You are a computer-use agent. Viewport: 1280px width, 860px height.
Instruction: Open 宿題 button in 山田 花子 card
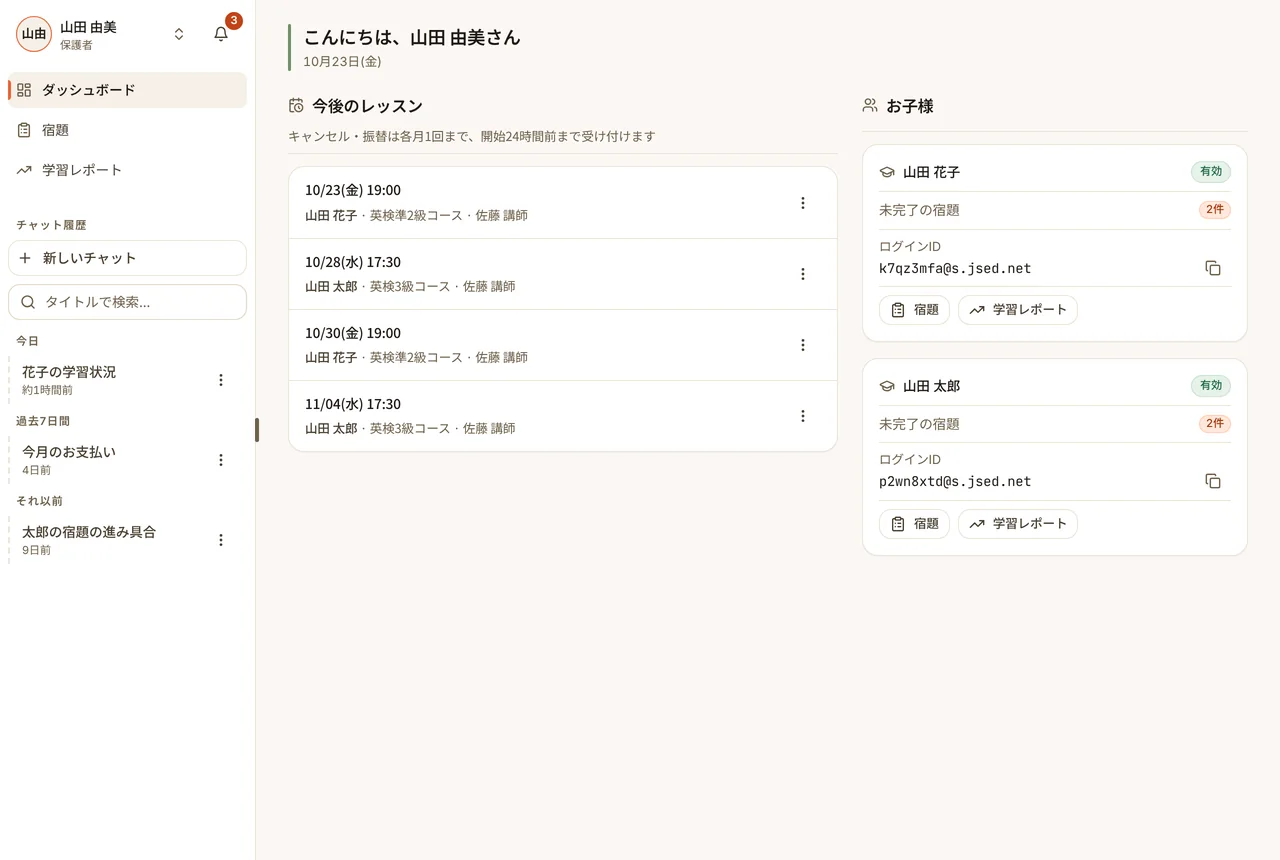point(914,310)
